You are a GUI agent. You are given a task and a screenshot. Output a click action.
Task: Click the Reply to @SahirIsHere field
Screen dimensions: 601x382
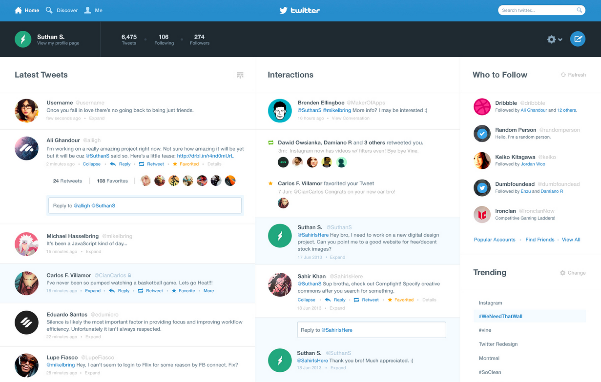click(x=371, y=330)
